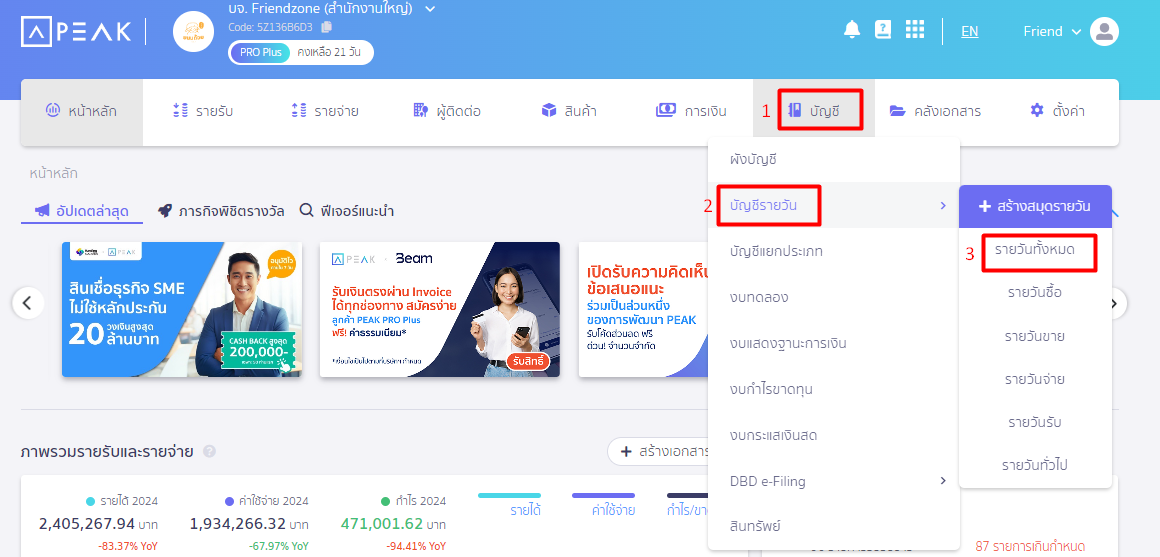Go to previous banner slide
This screenshot has height=557, width=1160.
28,303
